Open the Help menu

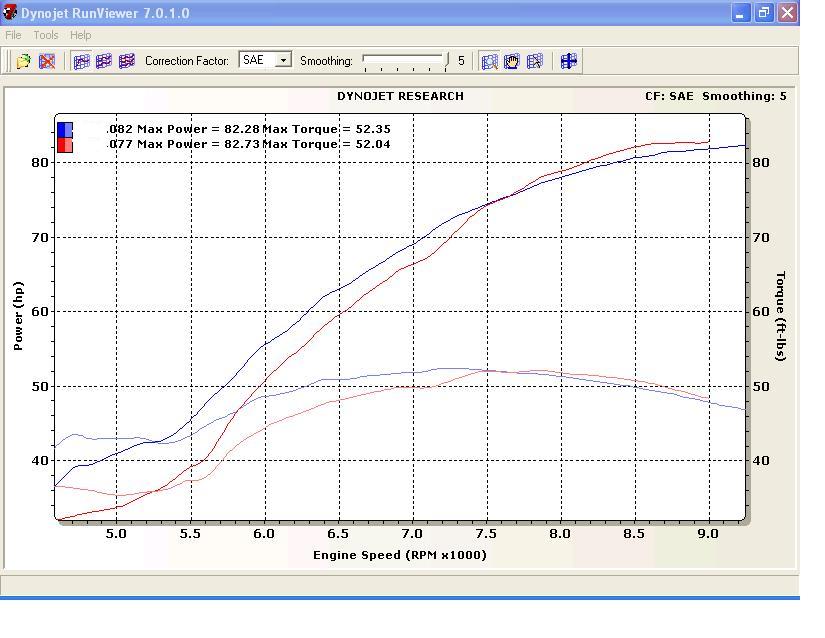[81, 35]
